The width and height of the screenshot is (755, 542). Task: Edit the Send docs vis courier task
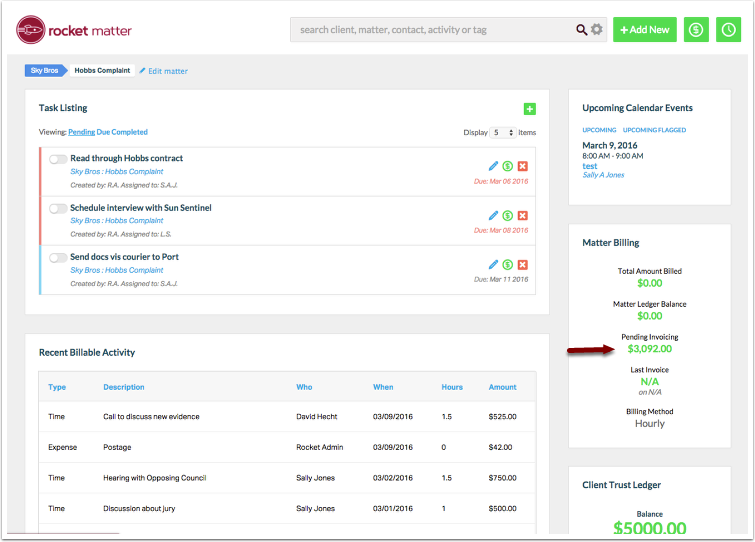pyautogui.click(x=493, y=265)
